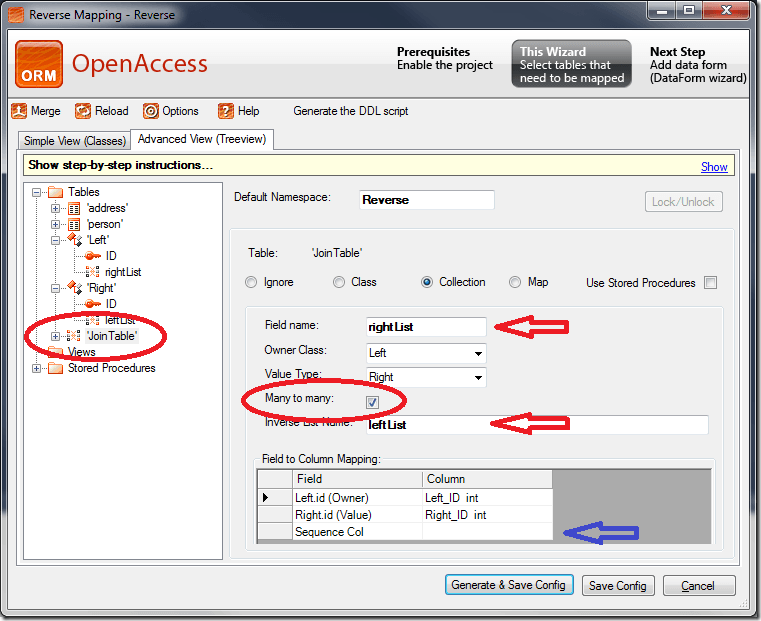Click the Merge toolbar icon
The height and width of the screenshot is (621, 761).
coord(19,111)
